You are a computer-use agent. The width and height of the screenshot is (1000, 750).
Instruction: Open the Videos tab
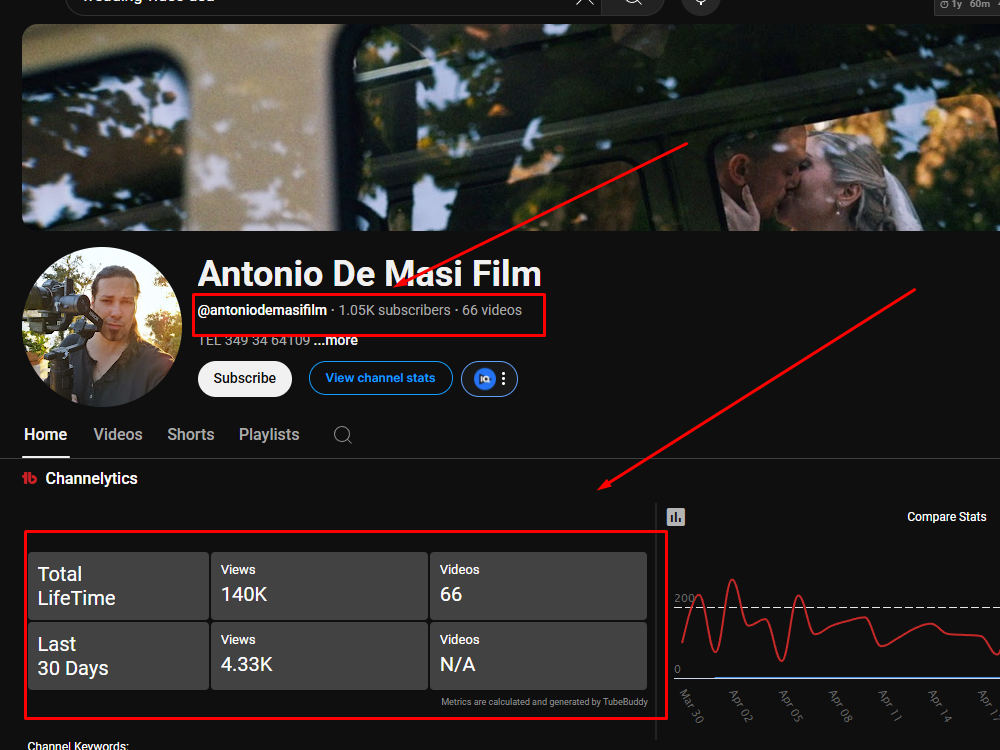(118, 435)
